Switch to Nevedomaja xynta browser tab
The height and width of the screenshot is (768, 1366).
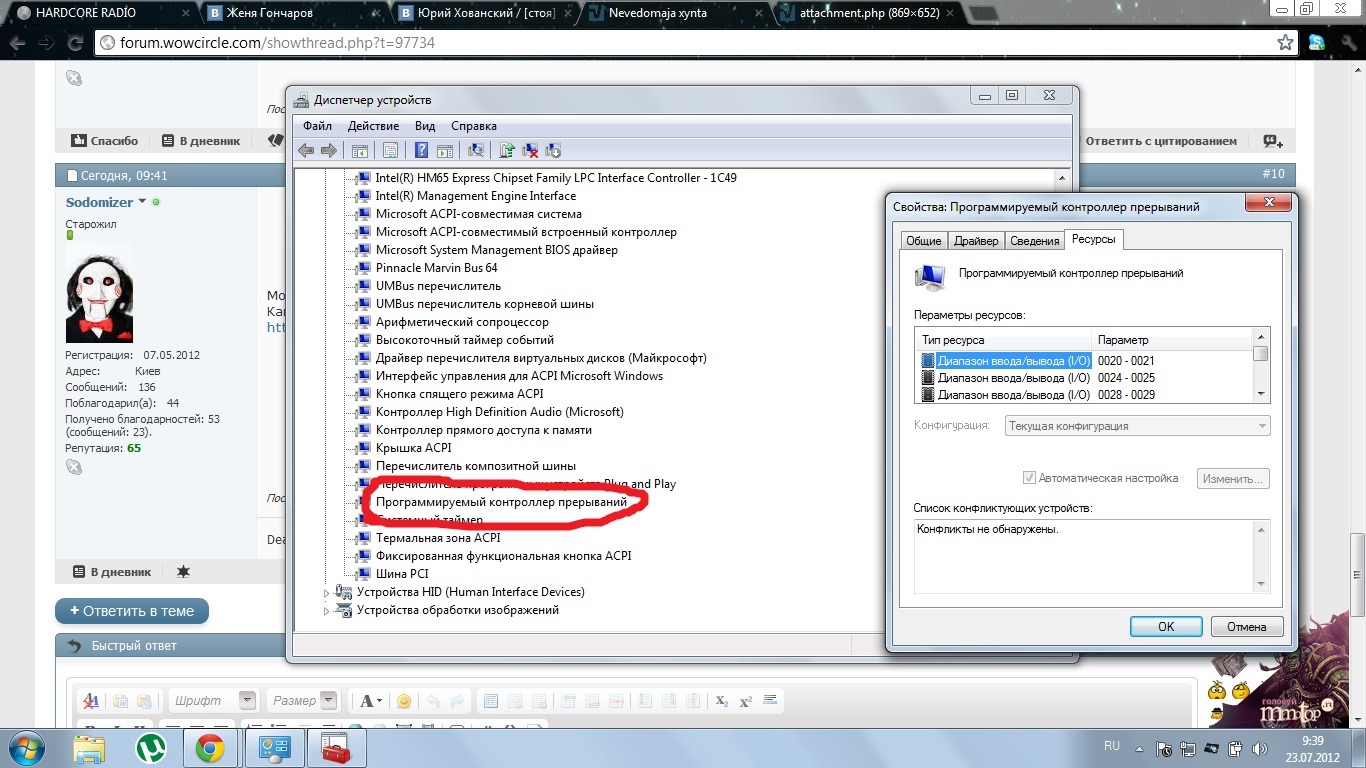tap(675, 13)
